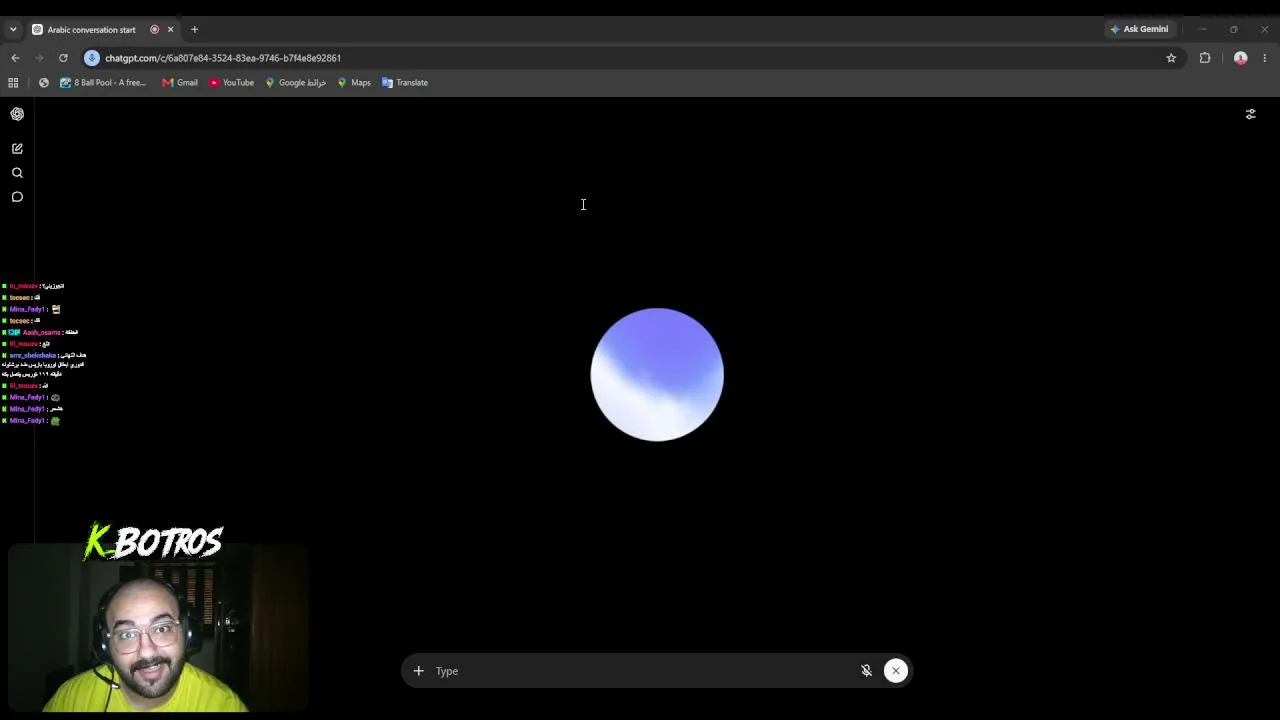
Task: Open the Translate bookmark
Action: 405,83
